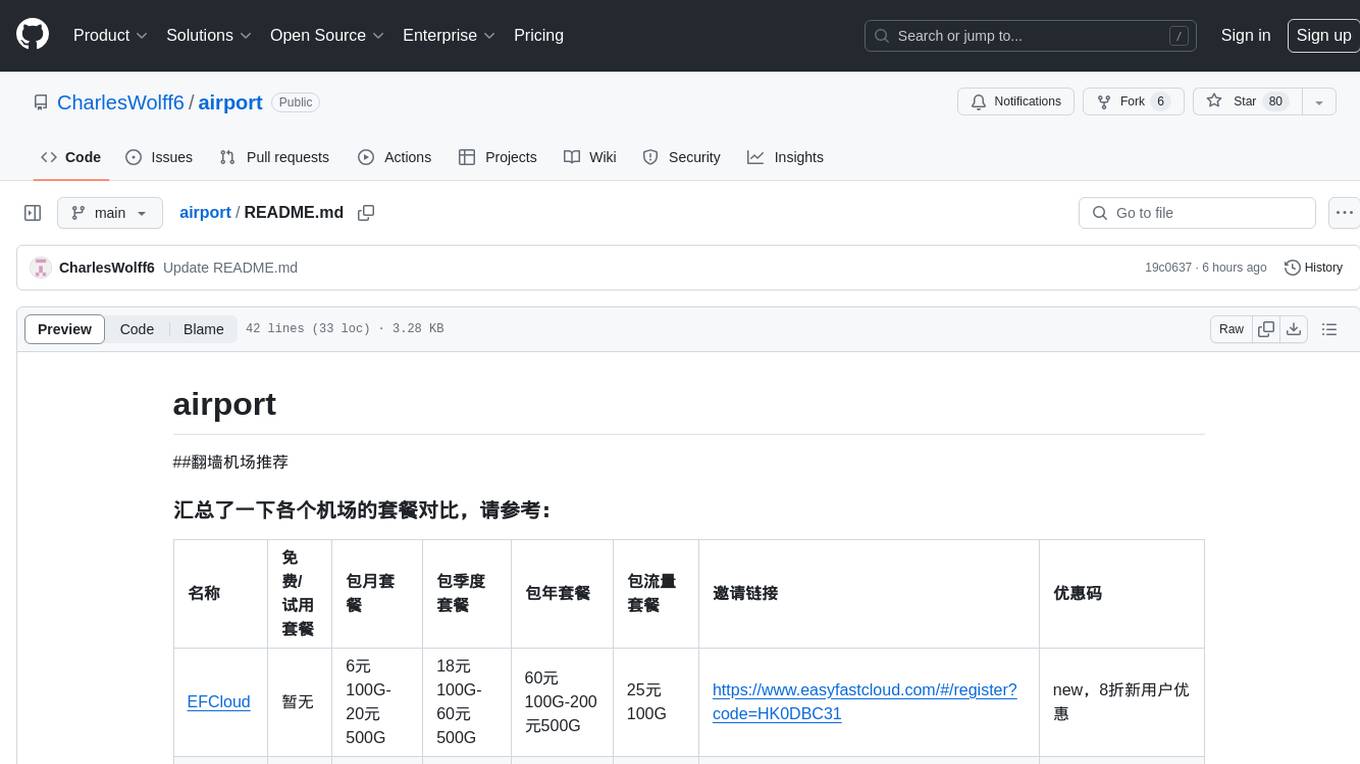Click the Sign up button
The width and height of the screenshot is (1360, 764).
[x=1323, y=35]
